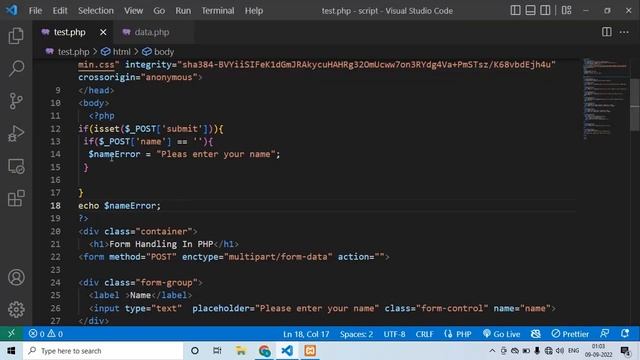Open the Accounts menu icon
The width and height of the screenshot is (640, 360).
tap(16, 278)
